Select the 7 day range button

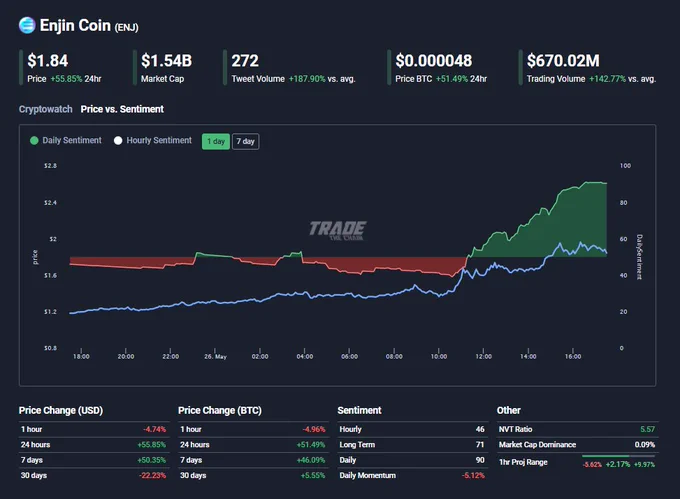[x=245, y=141]
